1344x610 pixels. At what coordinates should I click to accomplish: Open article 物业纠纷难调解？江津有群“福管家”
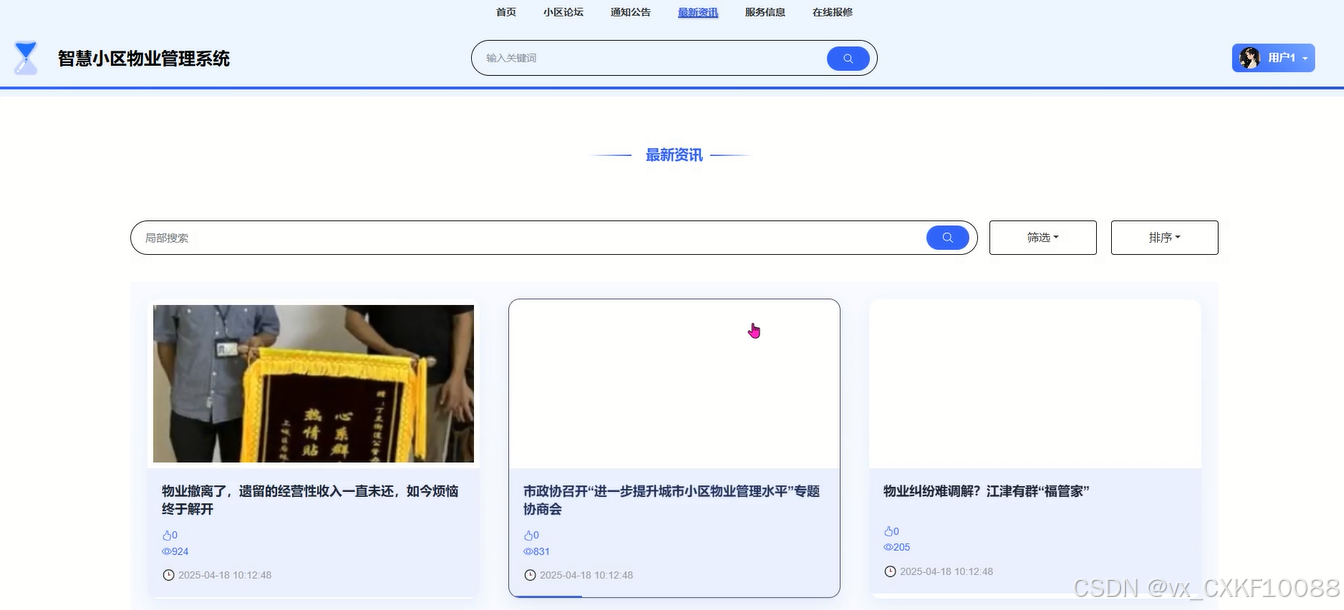coord(986,491)
